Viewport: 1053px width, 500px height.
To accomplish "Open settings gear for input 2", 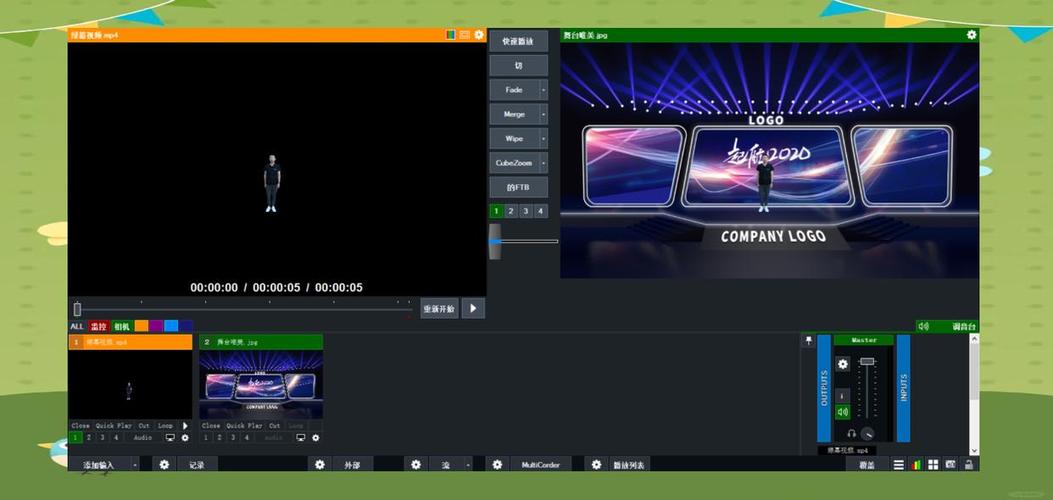I will pos(316,438).
